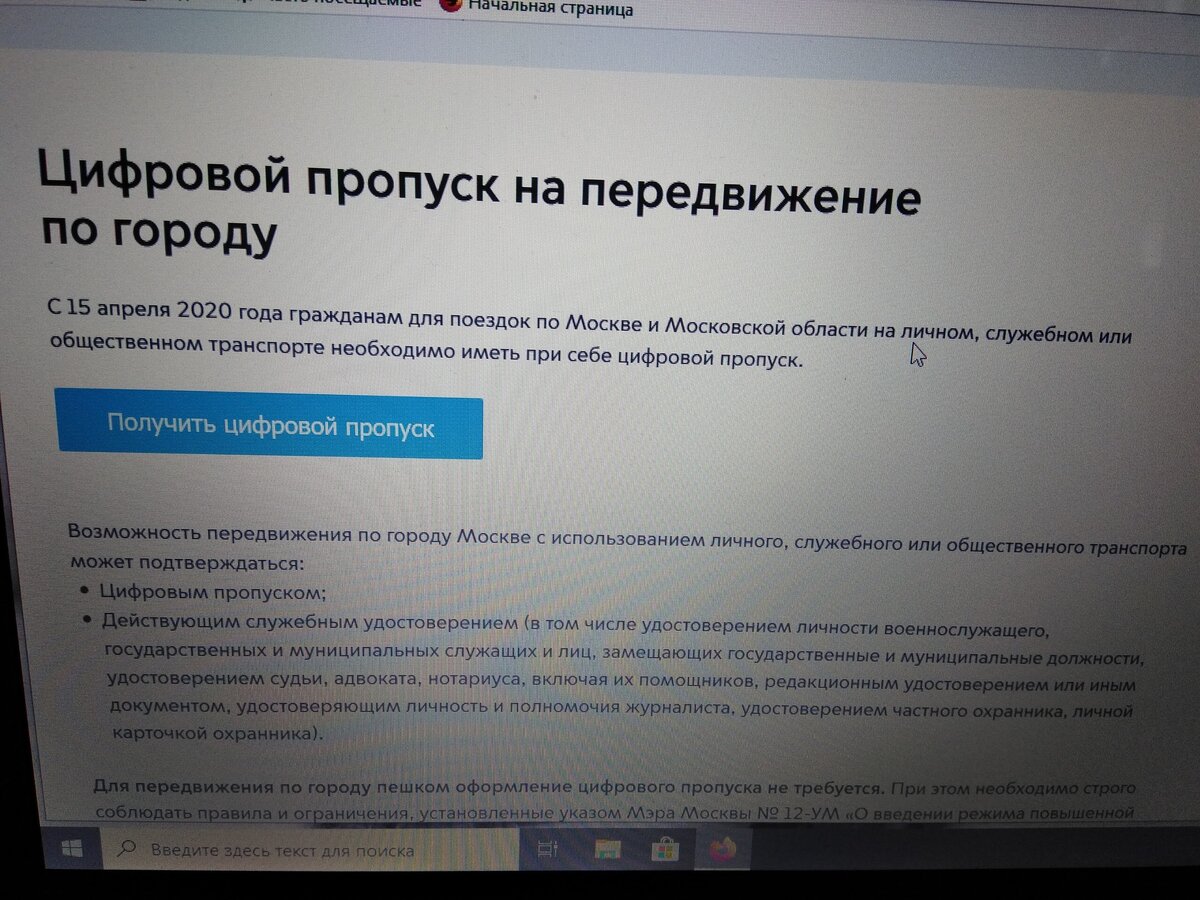Click the search magnifier icon in taskbar
Viewport: 1200px width, 900px height.
[127, 850]
